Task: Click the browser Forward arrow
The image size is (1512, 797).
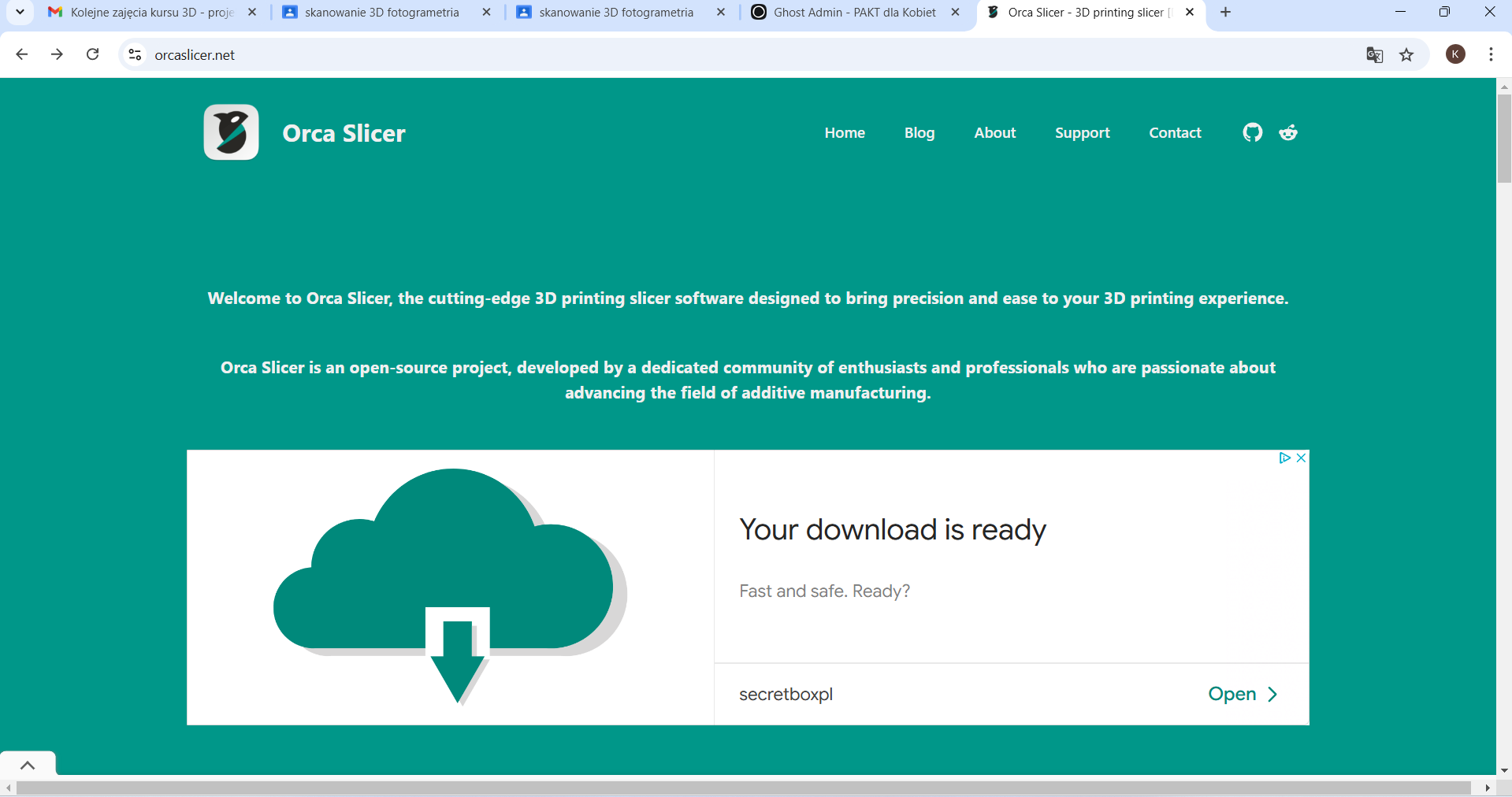Action: coord(57,54)
